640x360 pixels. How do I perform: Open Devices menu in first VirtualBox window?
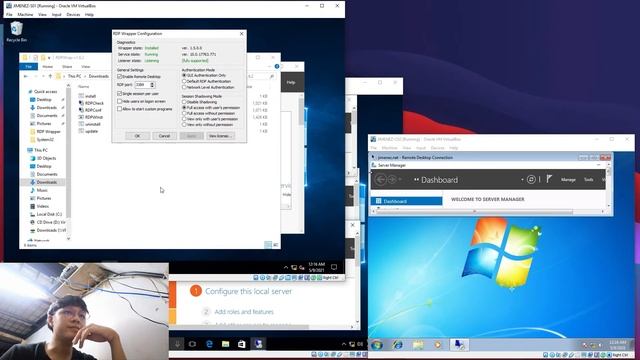click(73, 14)
